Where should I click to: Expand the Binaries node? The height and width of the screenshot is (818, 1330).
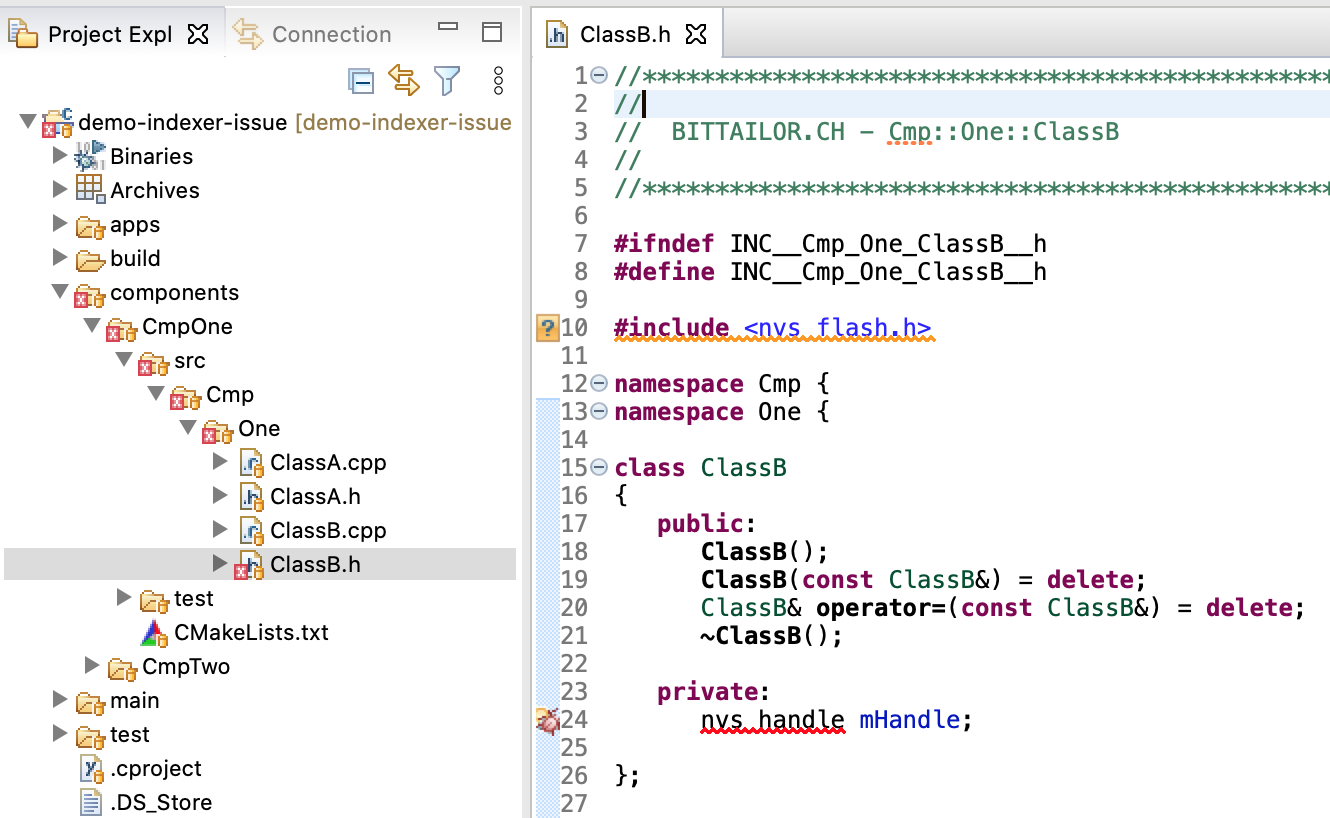tap(61, 156)
